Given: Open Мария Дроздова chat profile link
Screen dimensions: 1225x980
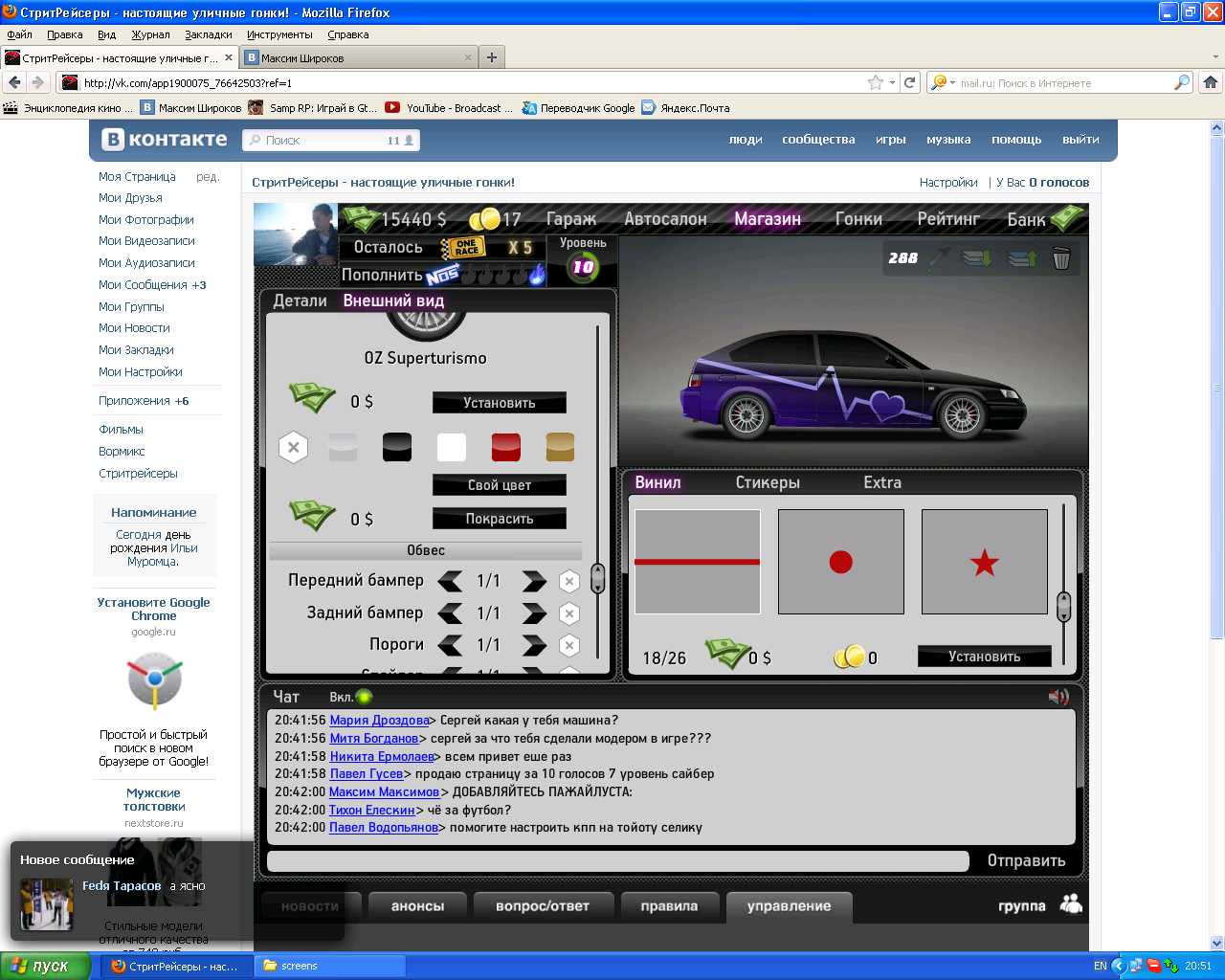Looking at the screenshot, I should pyautogui.click(x=379, y=721).
